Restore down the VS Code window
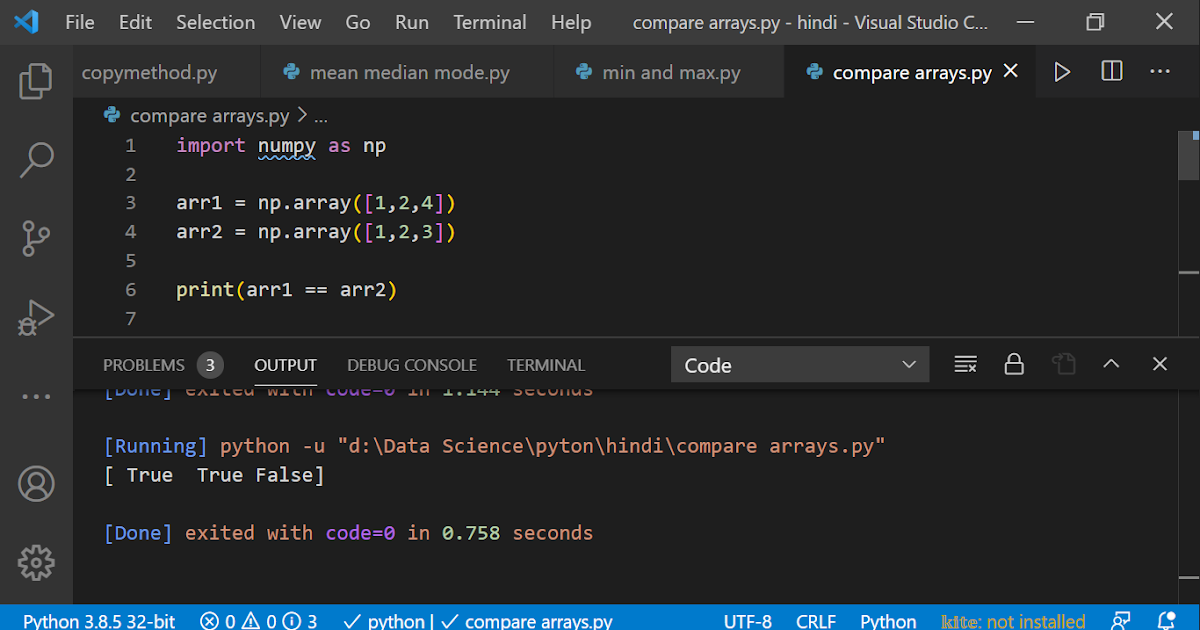Screen dimensions: 1200x630 [x=1095, y=22]
